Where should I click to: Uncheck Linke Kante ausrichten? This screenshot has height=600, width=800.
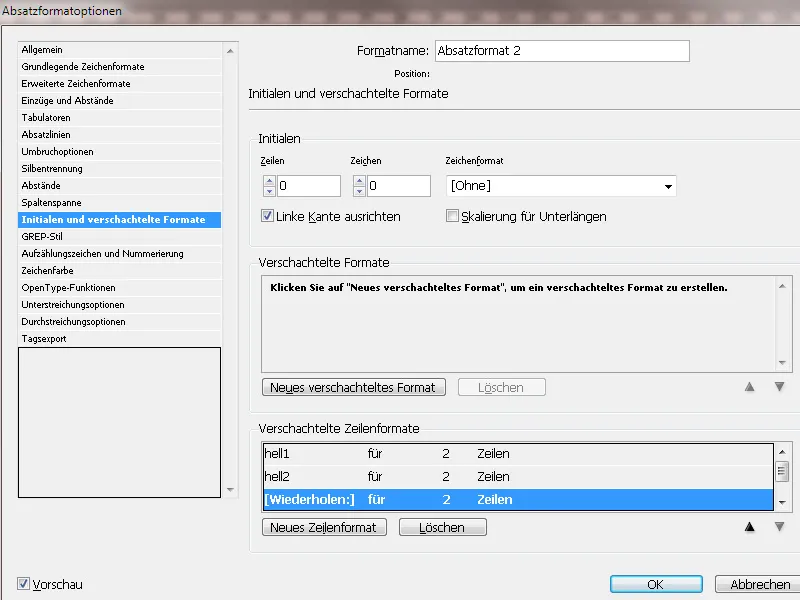point(266,216)
